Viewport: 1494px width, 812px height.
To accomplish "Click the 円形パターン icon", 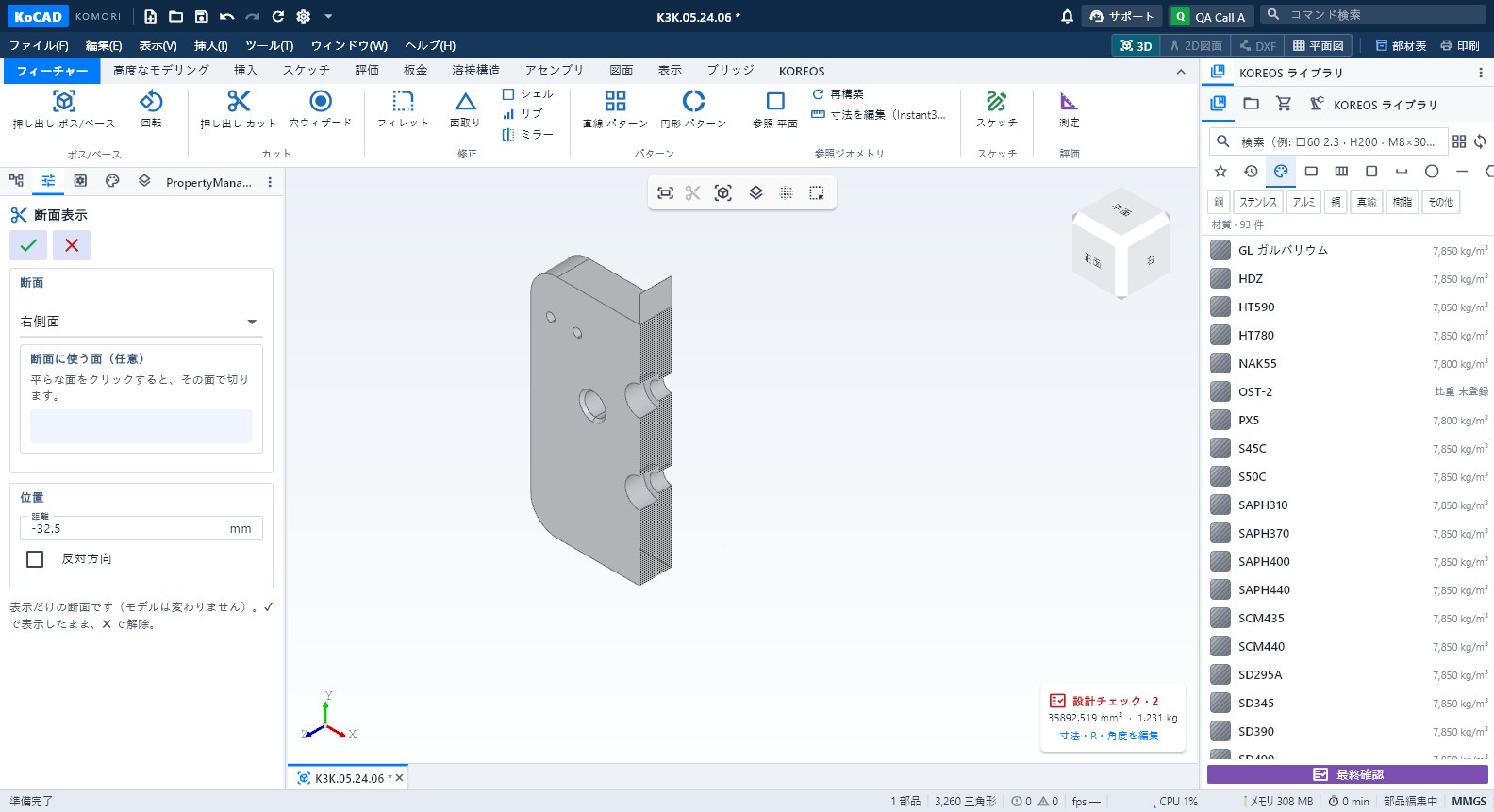I will (x=693, y=101).
